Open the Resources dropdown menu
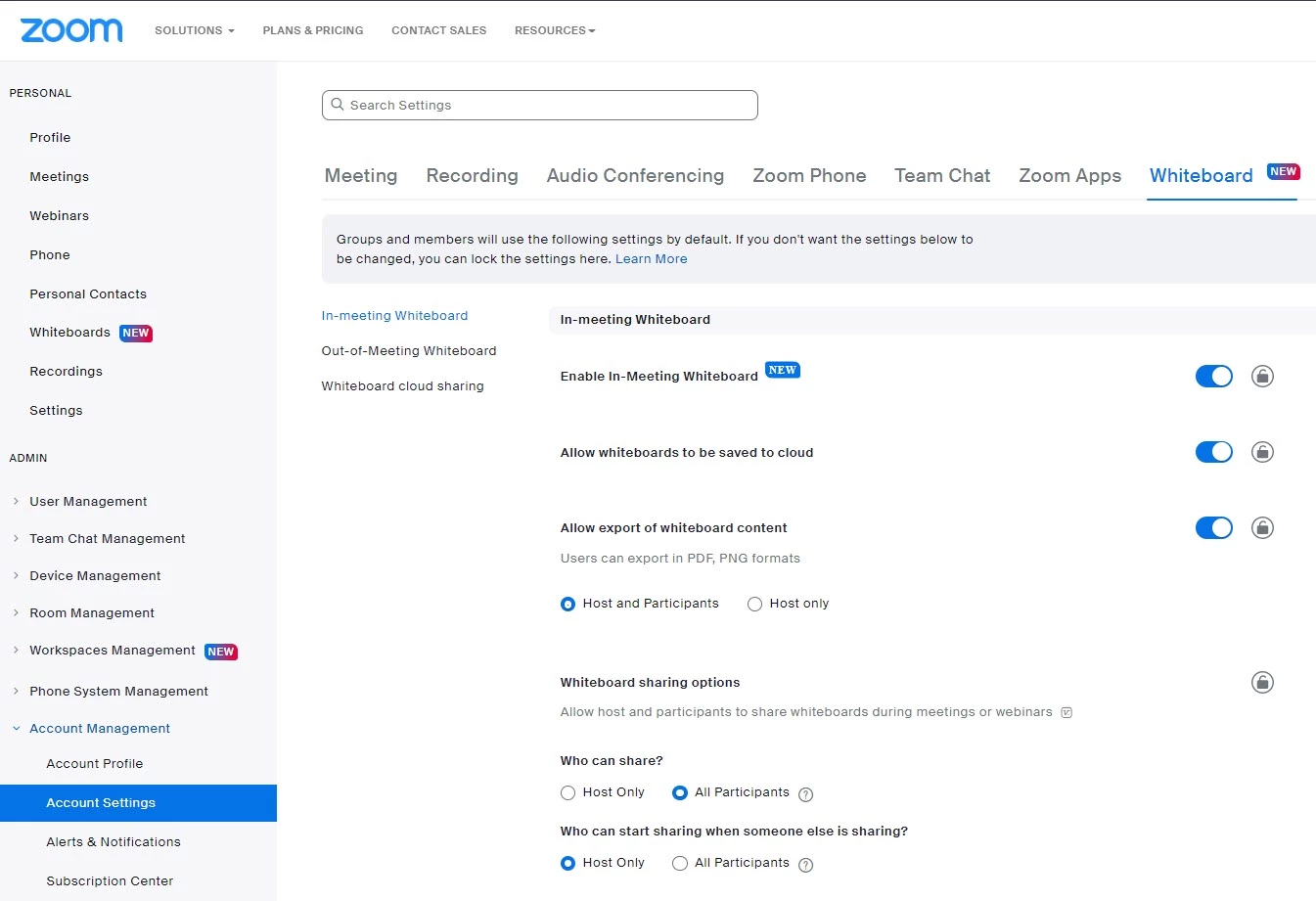The width and height of the screenshot is (1316, 901). point(555,30)
